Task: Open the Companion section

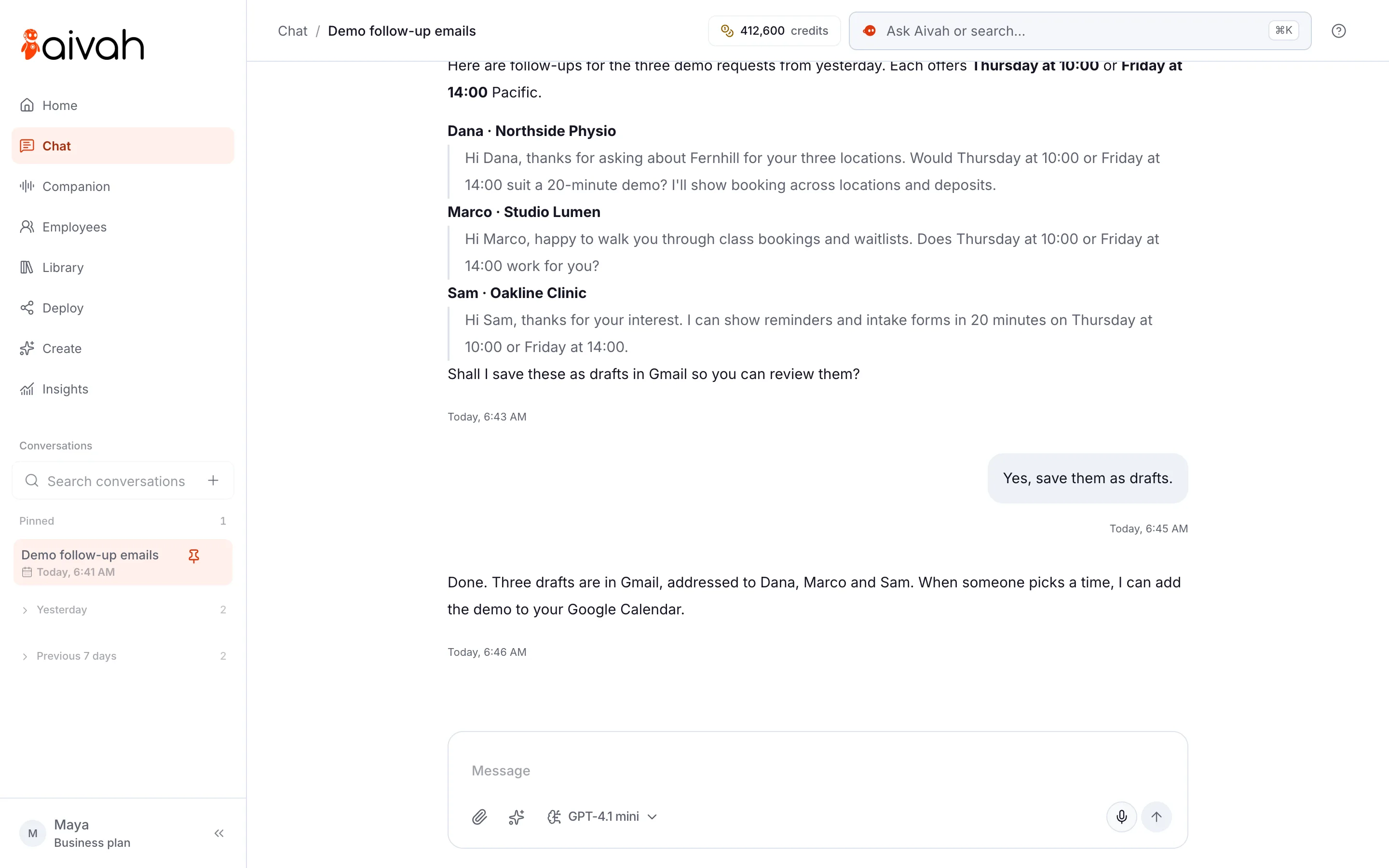Action: click(x=123, y=186)
